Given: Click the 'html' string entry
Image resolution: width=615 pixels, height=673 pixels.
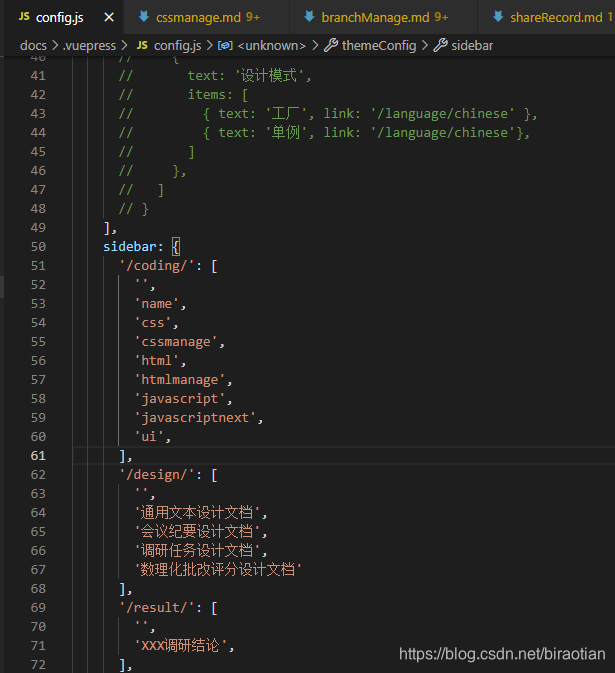Looking at the screenshot, I should pos(157,361).
